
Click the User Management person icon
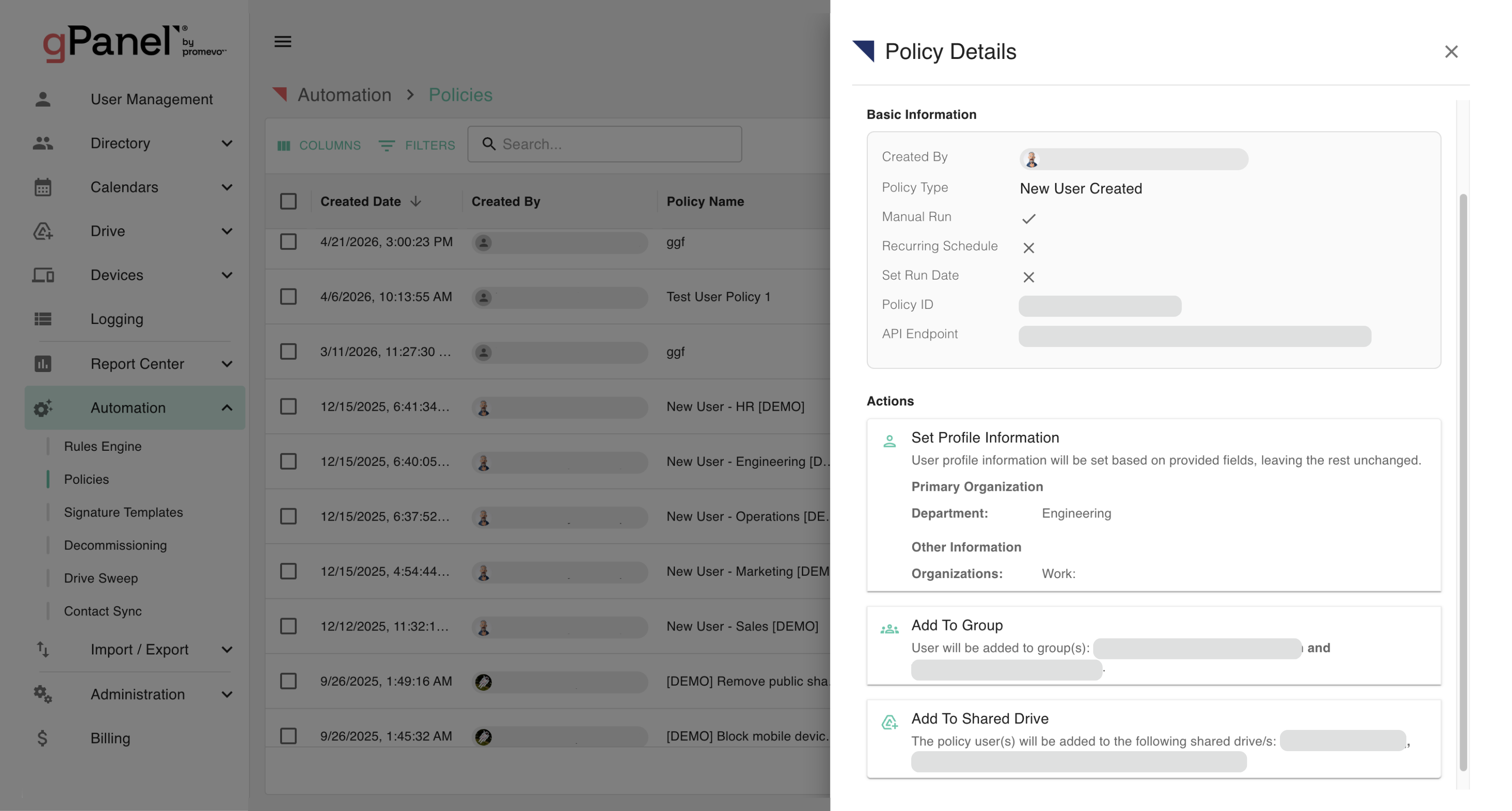coord(43,99)
